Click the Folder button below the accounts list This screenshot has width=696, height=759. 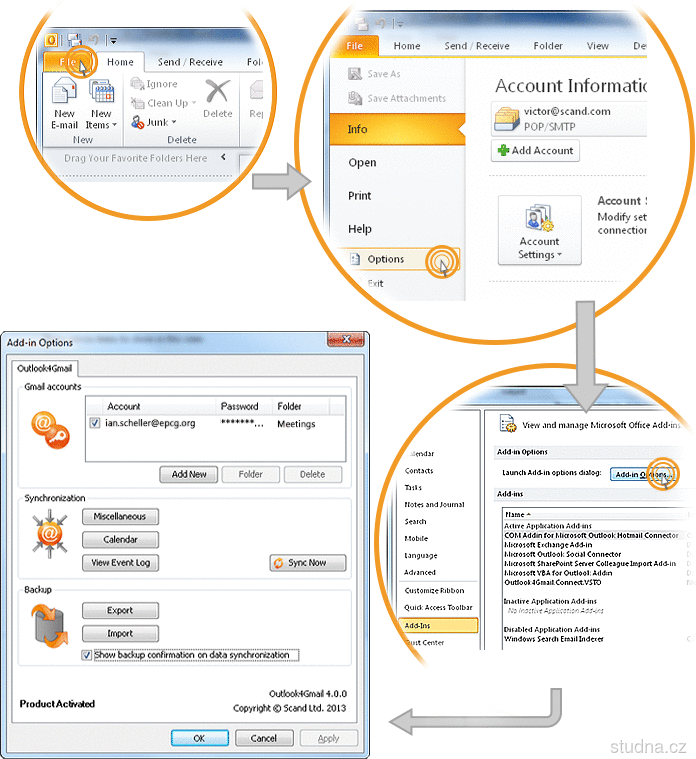(251, 474)
